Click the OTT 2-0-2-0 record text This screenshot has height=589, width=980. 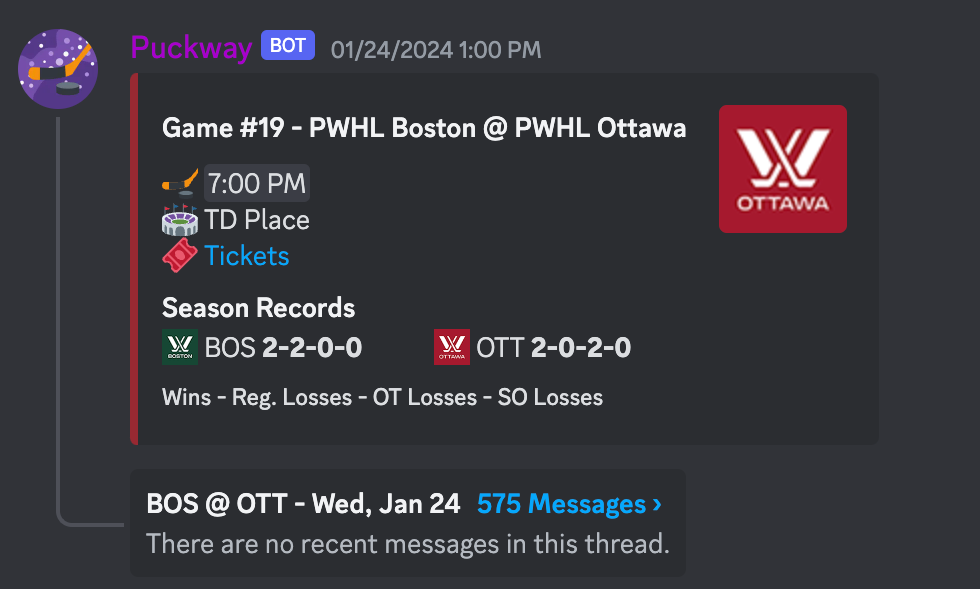pyautogui.click(x=553, y=348)
